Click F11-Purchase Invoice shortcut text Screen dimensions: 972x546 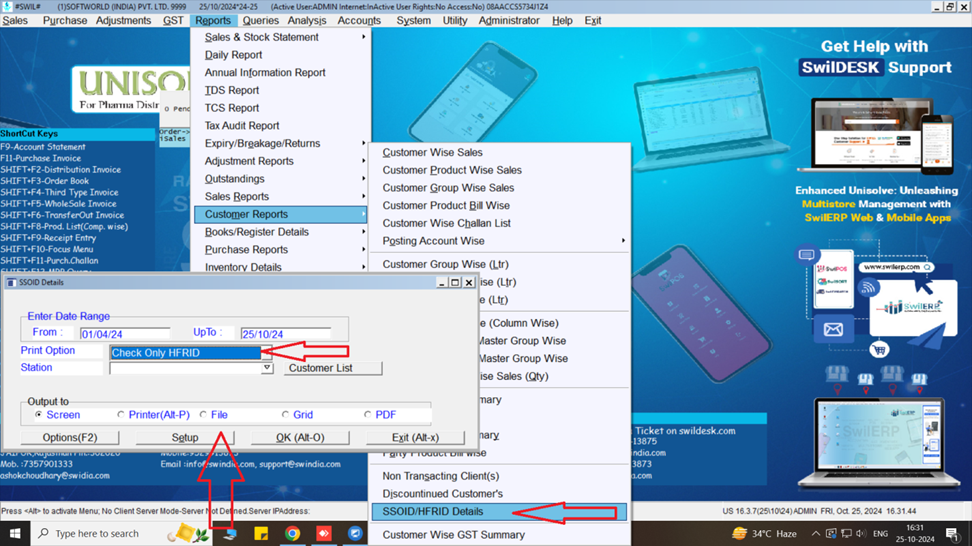click(40, 158)
